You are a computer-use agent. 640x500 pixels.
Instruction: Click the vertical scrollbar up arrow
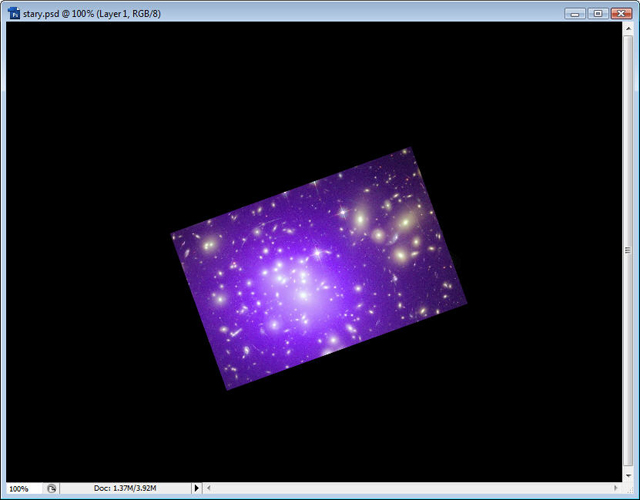628,28
